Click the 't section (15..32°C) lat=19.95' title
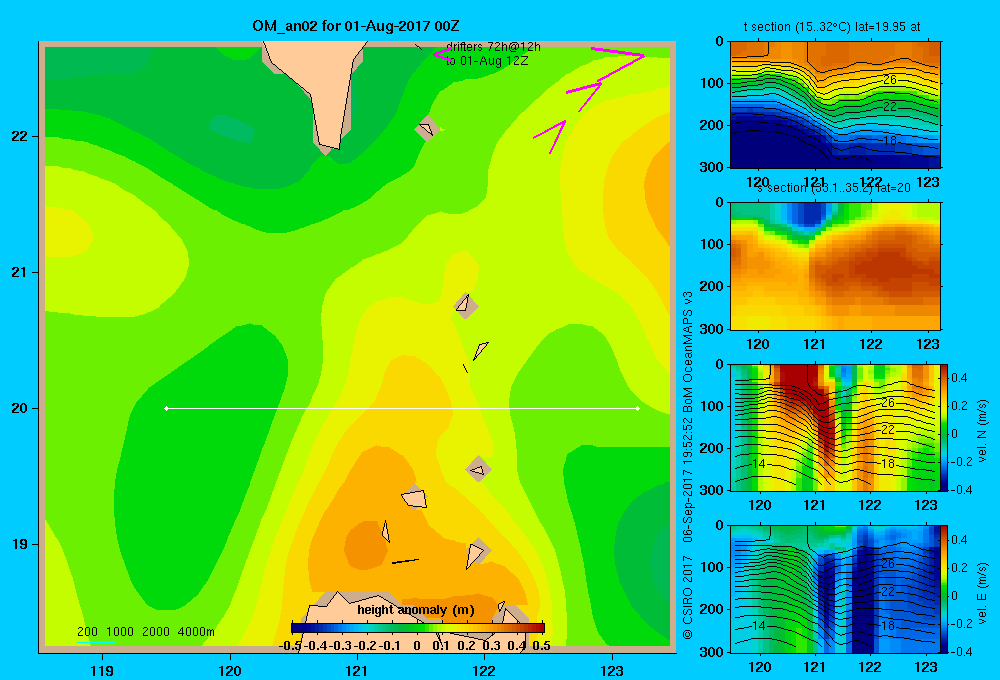Viewport: 1000px width, 680px height. 832,27
